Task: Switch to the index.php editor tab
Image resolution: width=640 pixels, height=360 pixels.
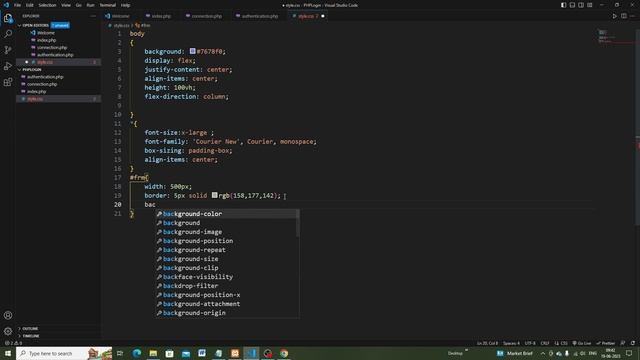Action: point(158,16)
